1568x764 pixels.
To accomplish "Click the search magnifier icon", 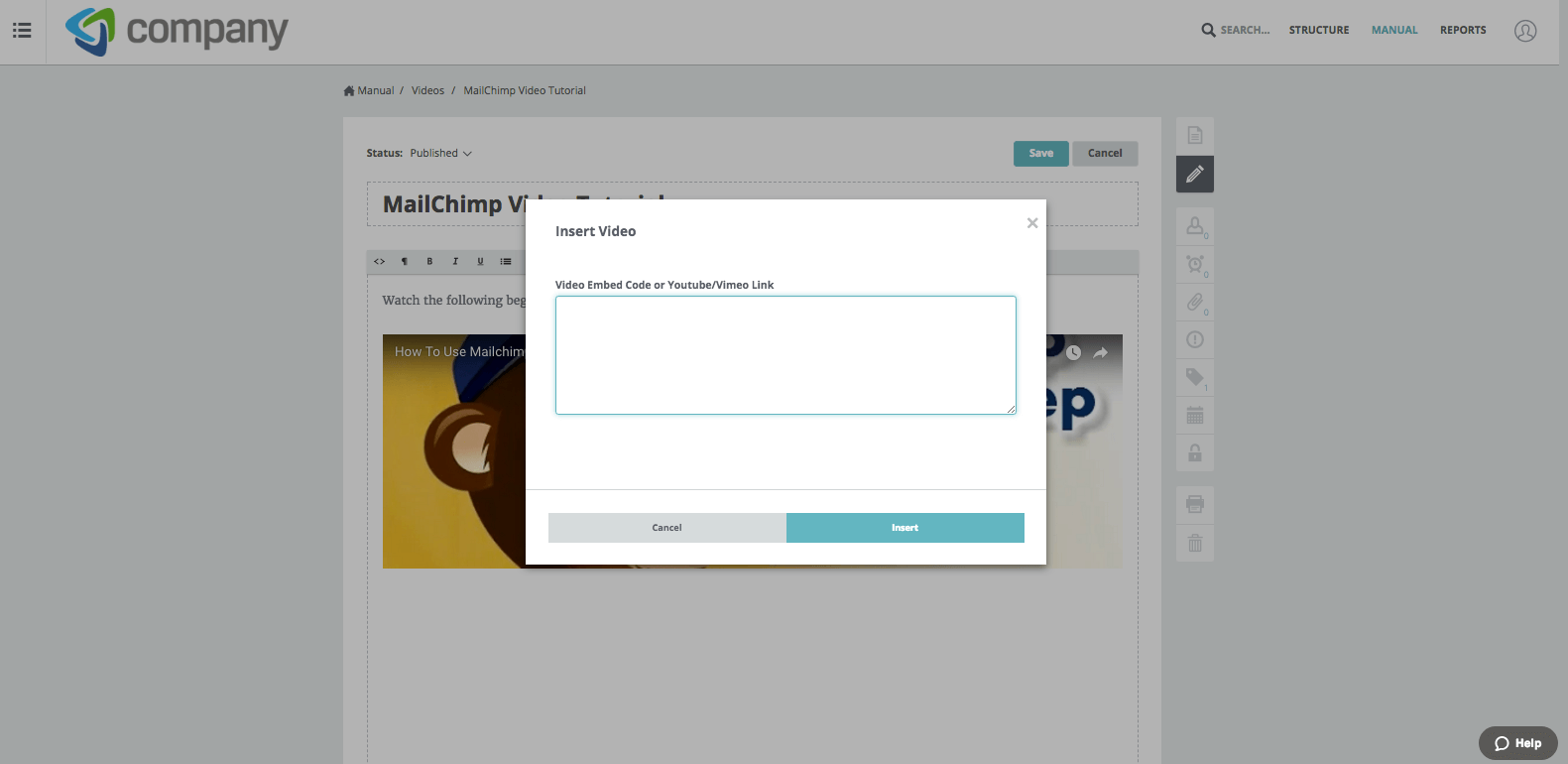I will 1208,30.
